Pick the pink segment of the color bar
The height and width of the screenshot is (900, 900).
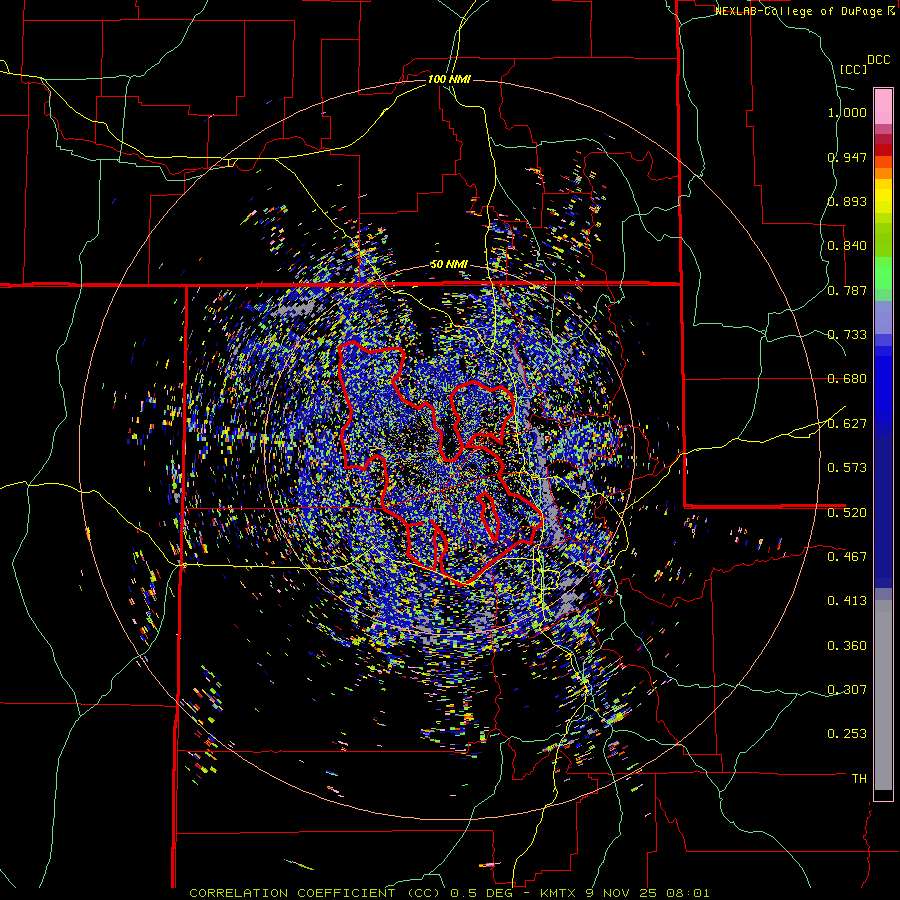coord(883,107)
